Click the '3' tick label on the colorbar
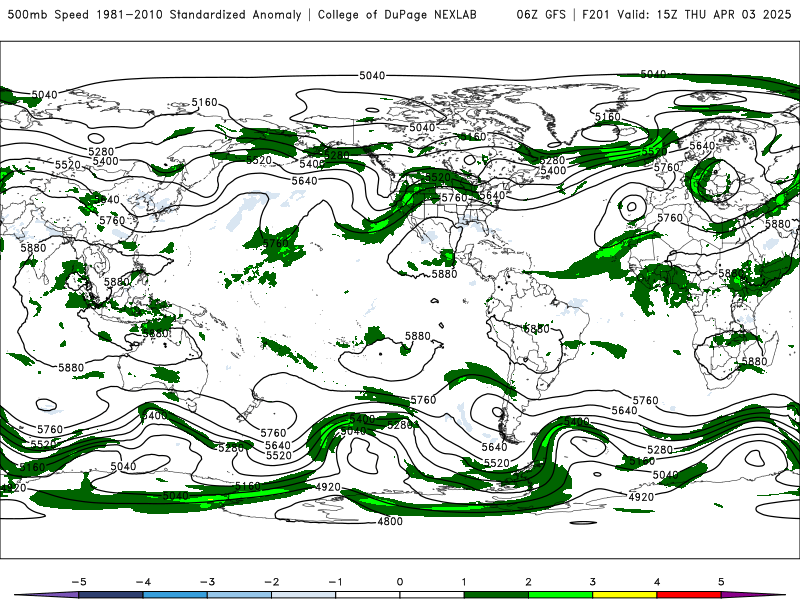Image resolution: width=800 pixels, height=600 pixels. coord(592,582)
